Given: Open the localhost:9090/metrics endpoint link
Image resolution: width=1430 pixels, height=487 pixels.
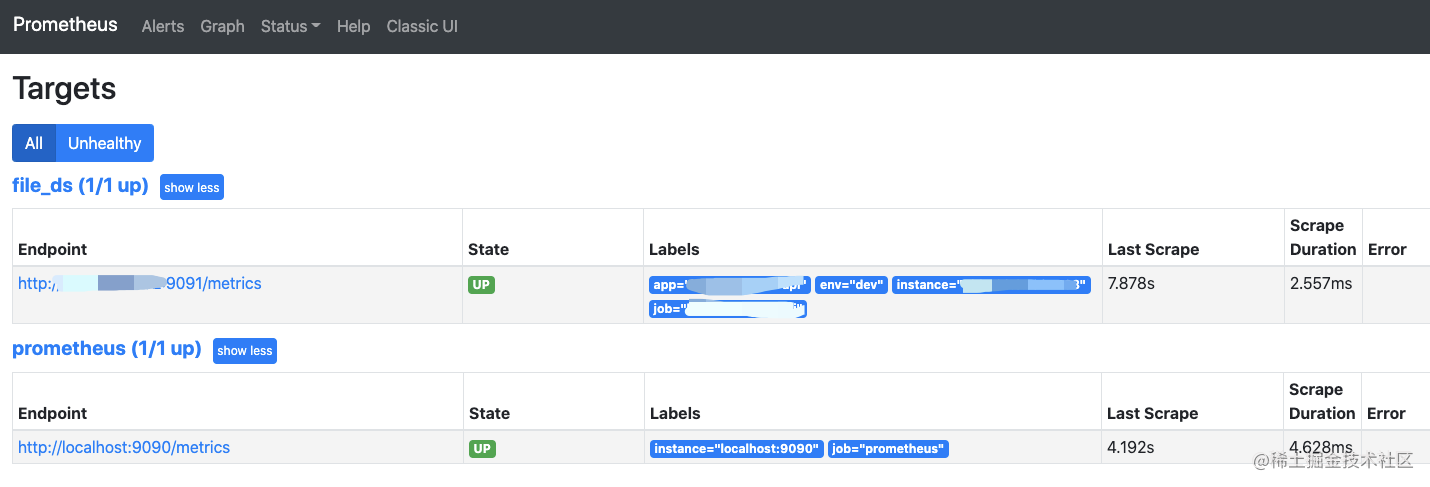Looking at the screenshot, I should coord(124,448).
